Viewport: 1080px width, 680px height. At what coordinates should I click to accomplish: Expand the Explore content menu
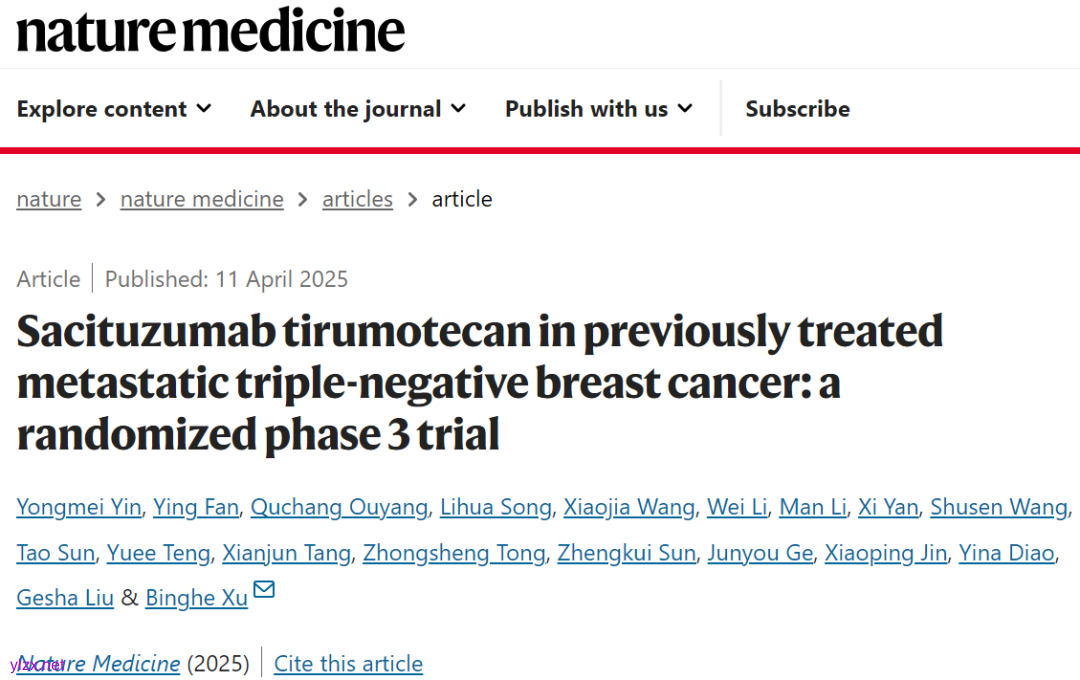pos(114,109)
